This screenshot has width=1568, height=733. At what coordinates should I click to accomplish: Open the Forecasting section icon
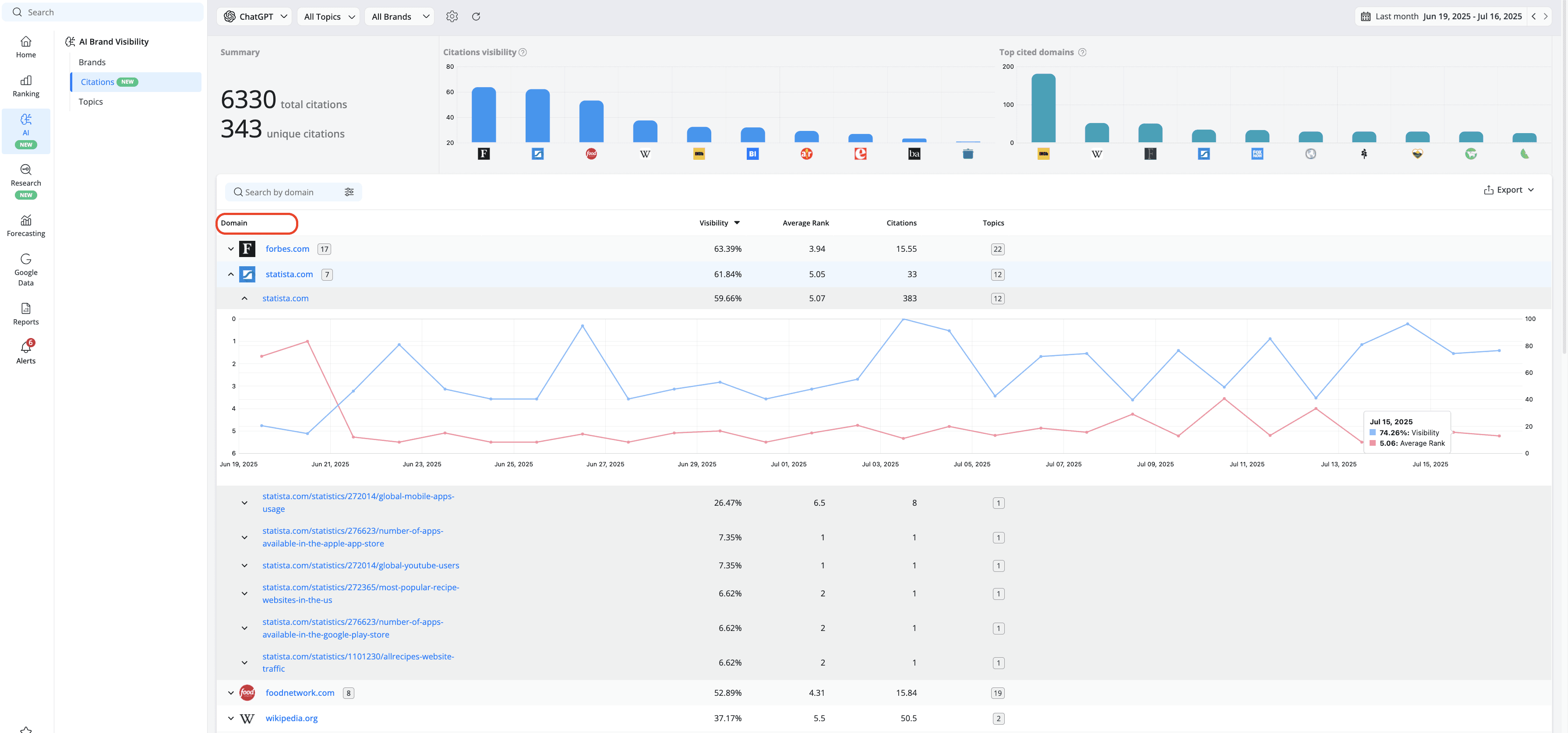click(x=25, y=220)
